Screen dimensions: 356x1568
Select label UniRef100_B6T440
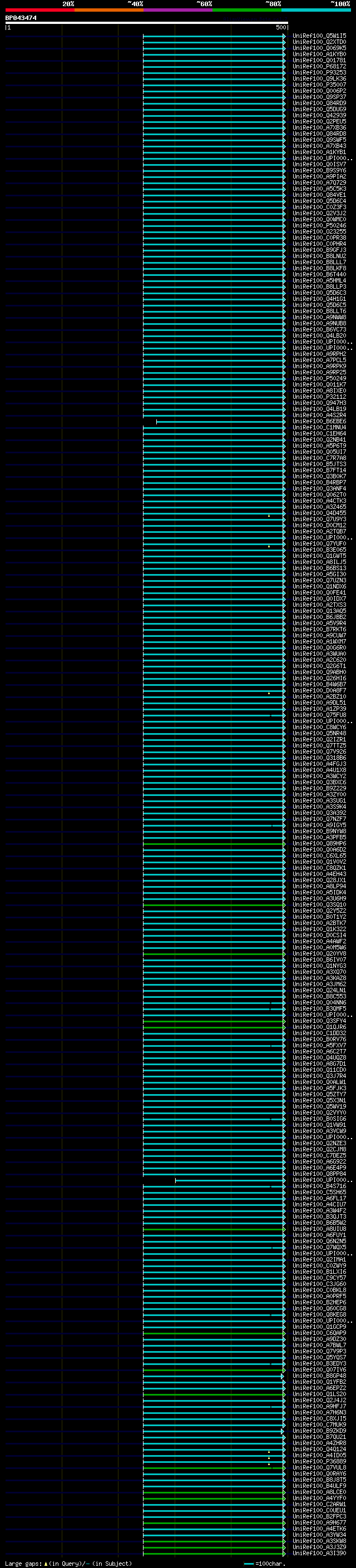click(319, 275)
